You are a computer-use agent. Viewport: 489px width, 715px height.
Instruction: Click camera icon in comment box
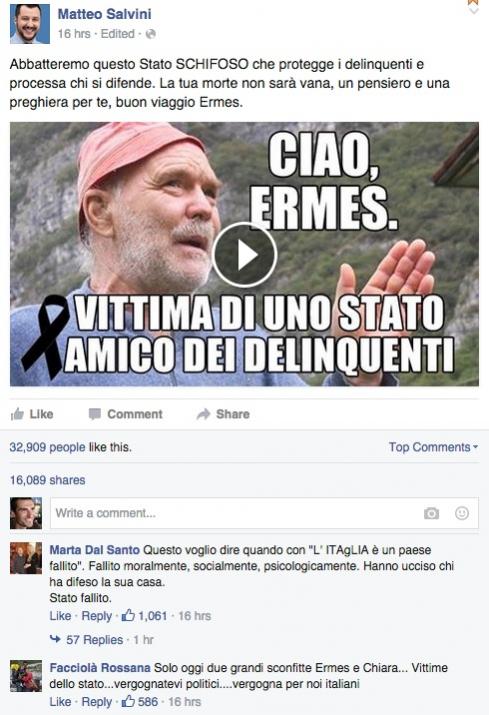tap(431, 513)
